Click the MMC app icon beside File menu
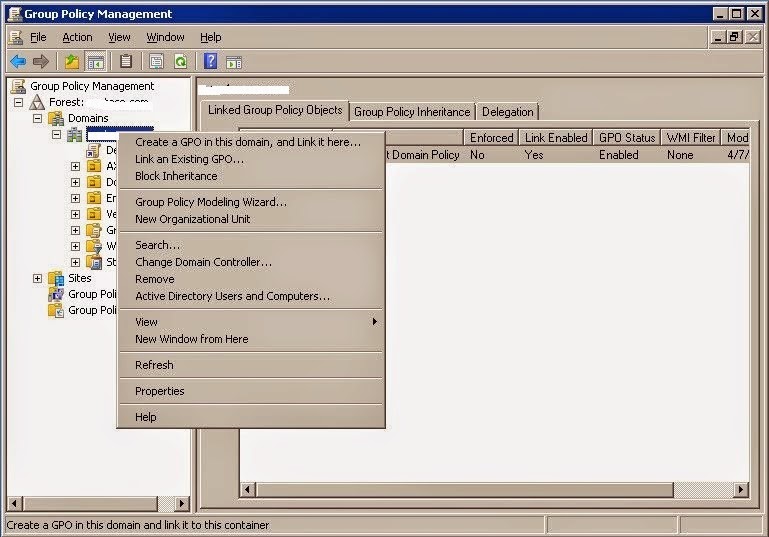 point(16,37)
